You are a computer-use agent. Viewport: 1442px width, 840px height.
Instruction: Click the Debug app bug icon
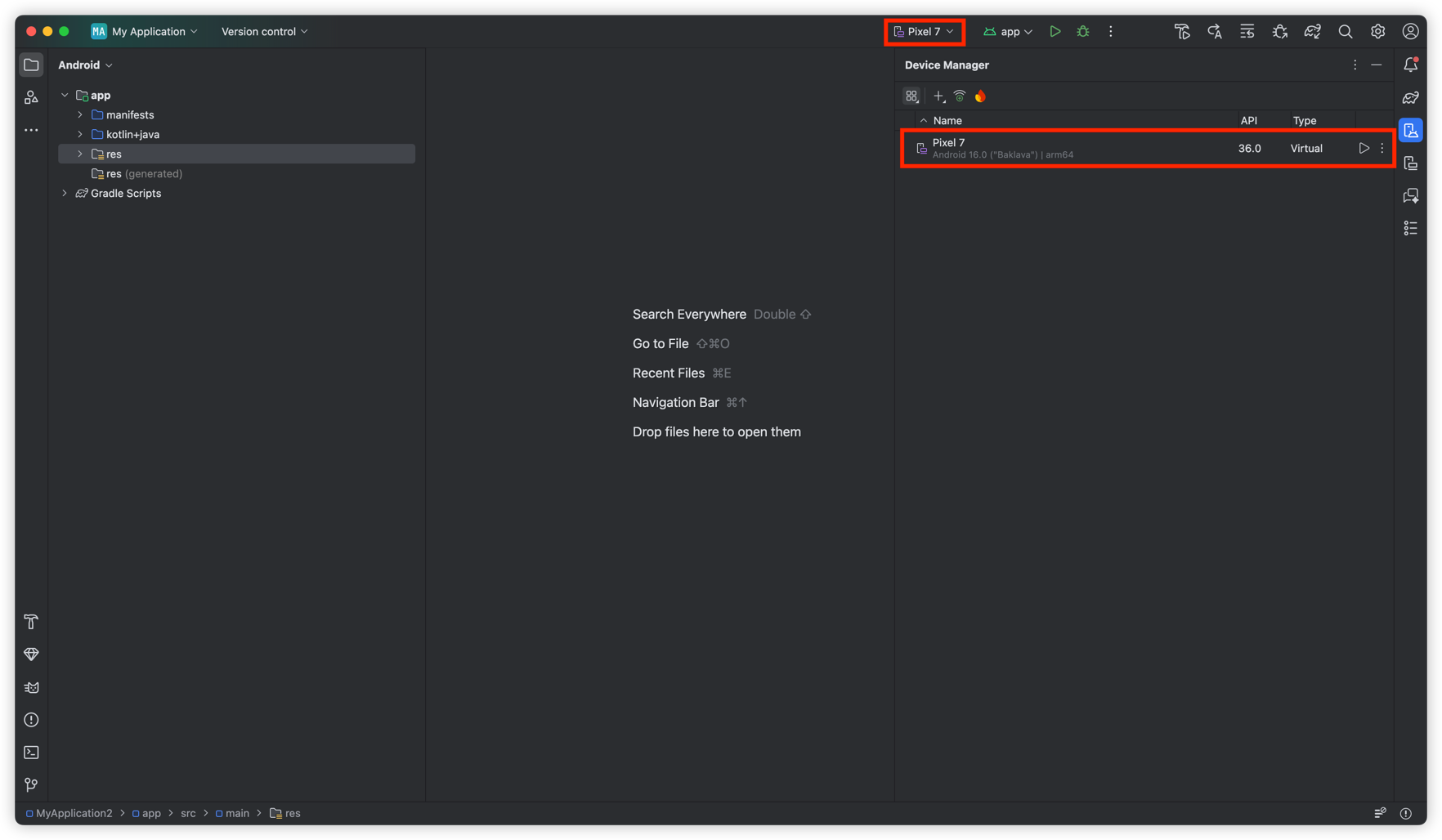pos(1082,32)
